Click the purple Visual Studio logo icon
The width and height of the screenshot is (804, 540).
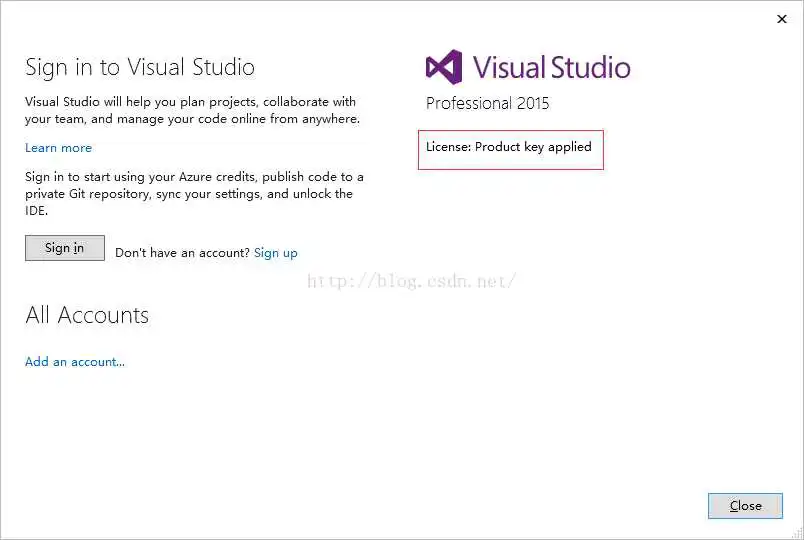(443, 67)
